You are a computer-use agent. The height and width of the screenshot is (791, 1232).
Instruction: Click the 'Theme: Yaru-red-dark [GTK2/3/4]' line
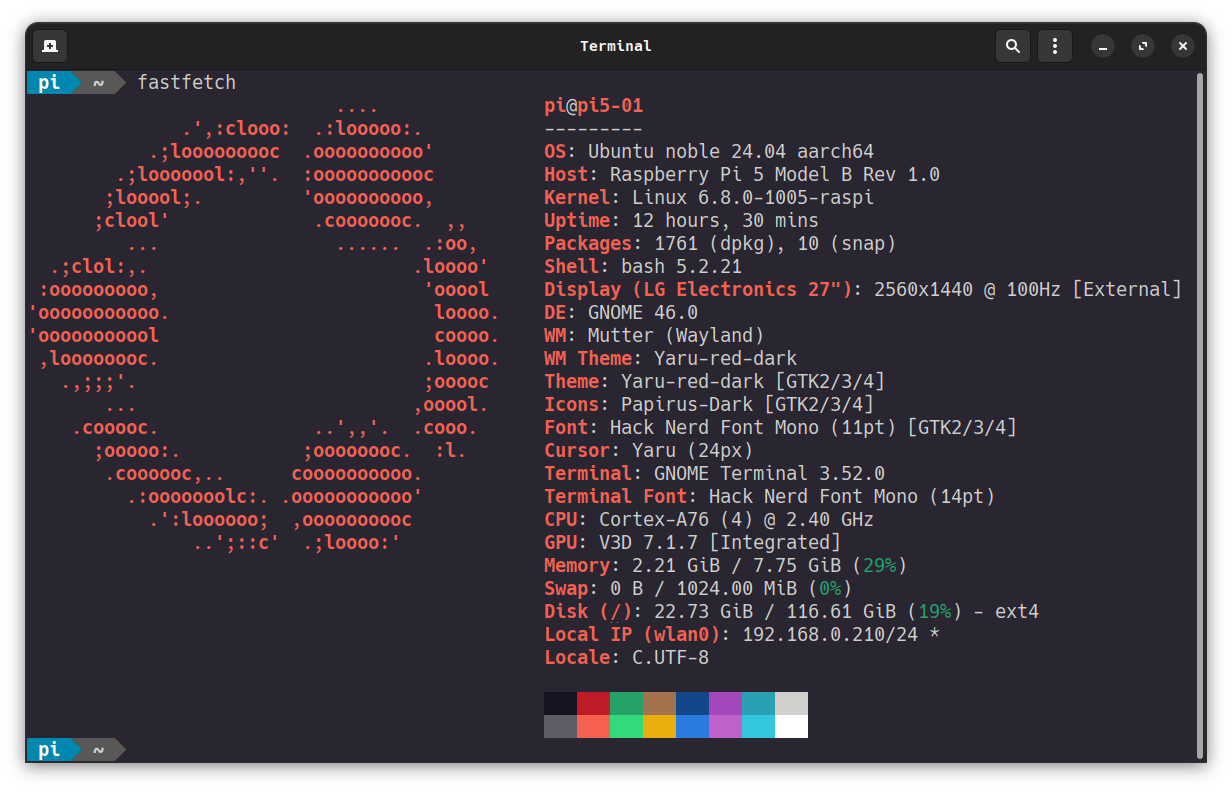click(715, 382)
